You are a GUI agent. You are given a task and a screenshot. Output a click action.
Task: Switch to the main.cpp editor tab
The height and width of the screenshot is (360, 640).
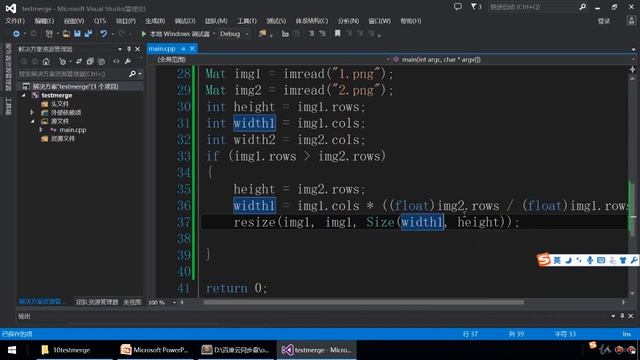[x=162, y=49]
